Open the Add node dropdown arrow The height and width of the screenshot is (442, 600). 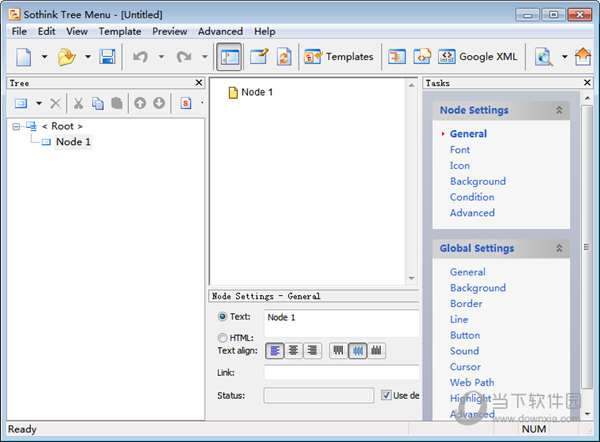39,103
